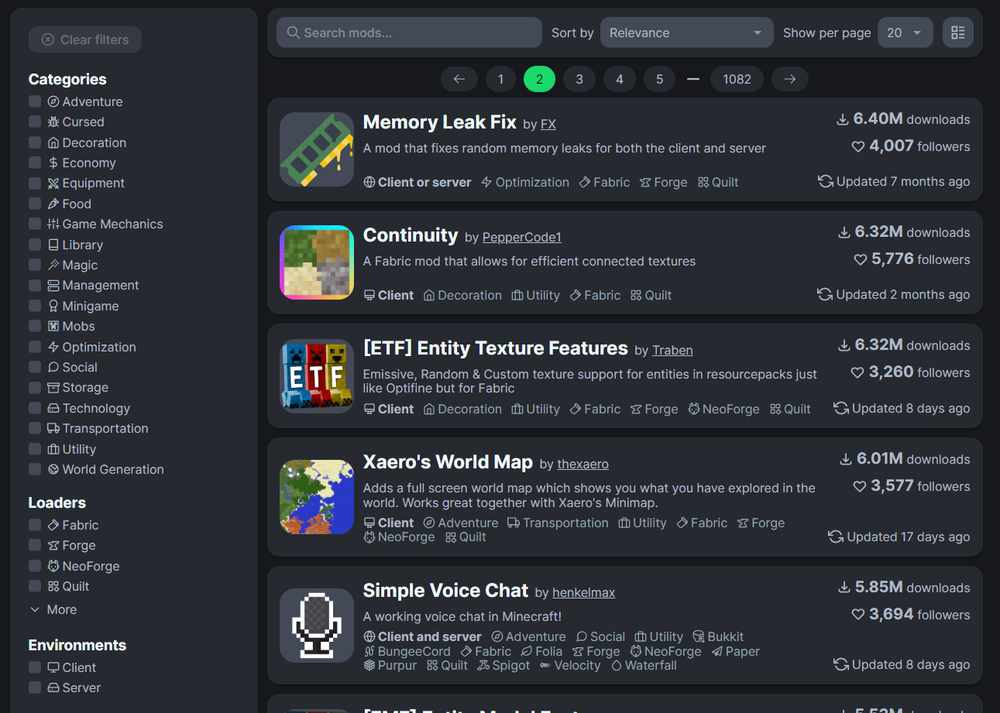The width and height of the screenshot is (1000, 713).
Task: Click Xaero's World Map icon
Action: [317, 496]
